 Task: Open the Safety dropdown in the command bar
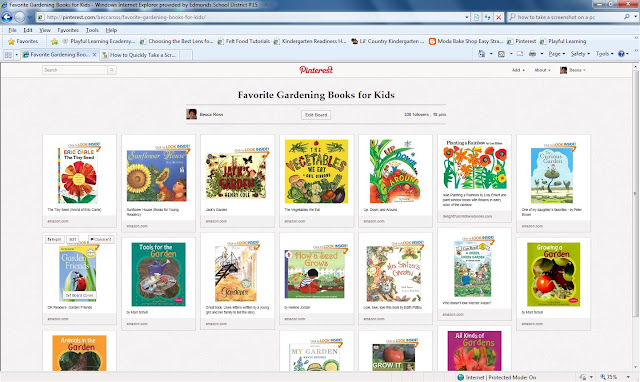point(580,54)
